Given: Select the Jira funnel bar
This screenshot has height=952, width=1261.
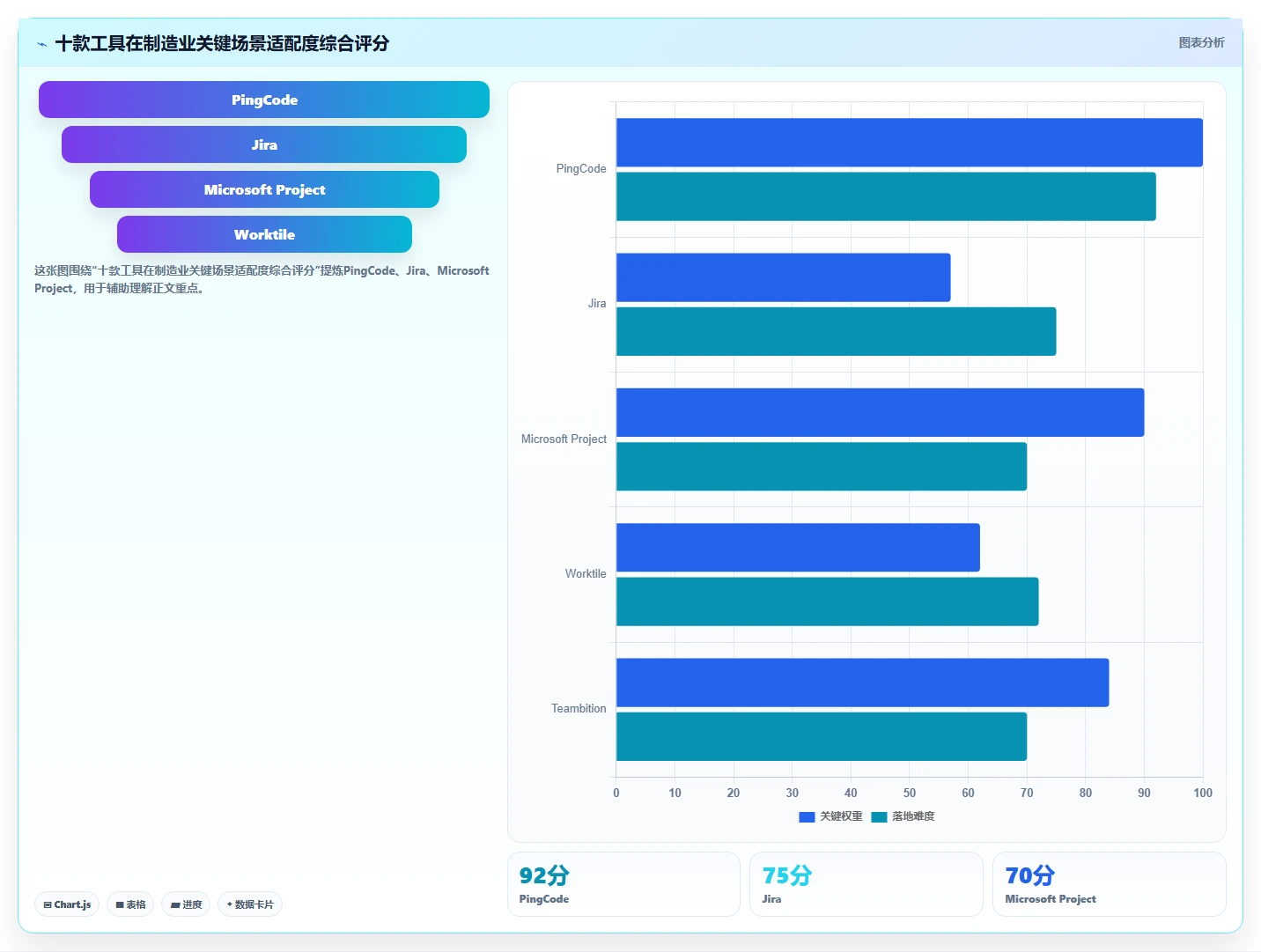Looking at the screenshot, I should point(264,144).
